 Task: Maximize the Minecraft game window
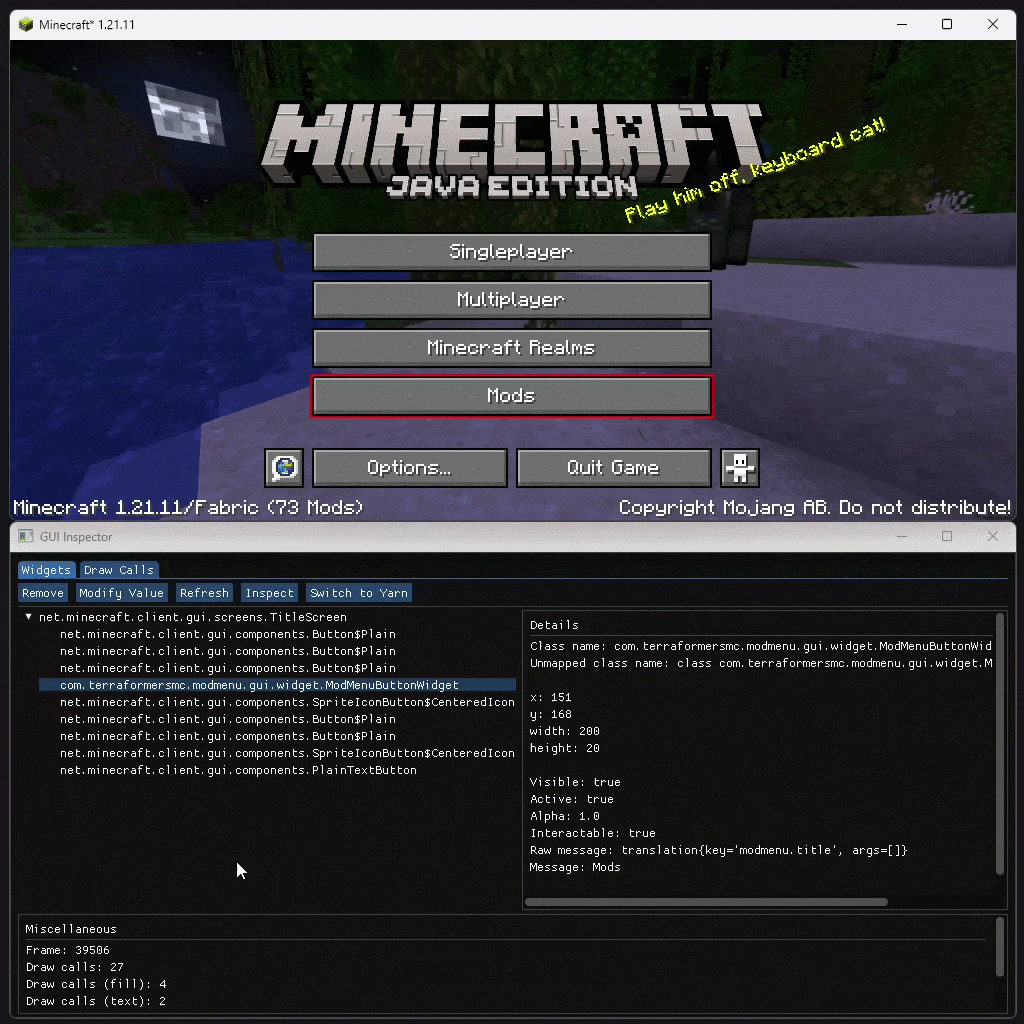tap(947, 25)
